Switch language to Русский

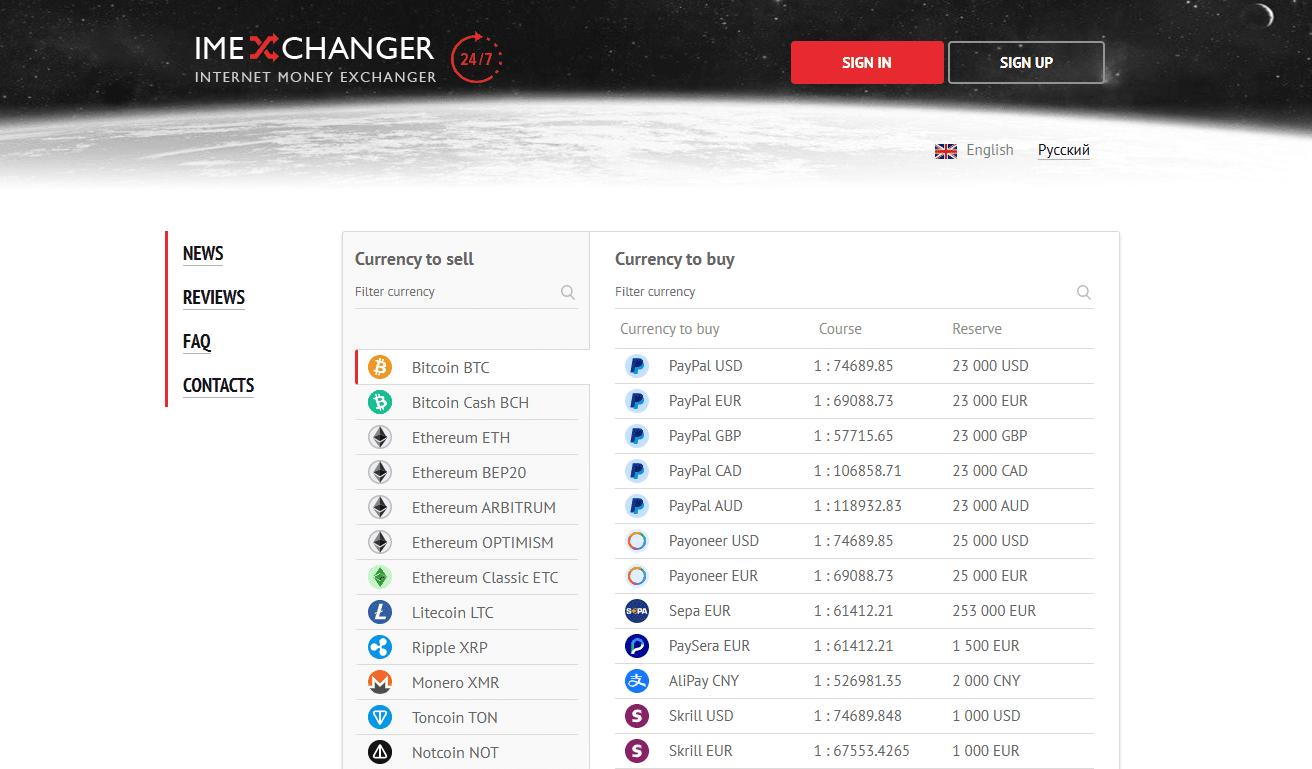tap(1063, 150)
